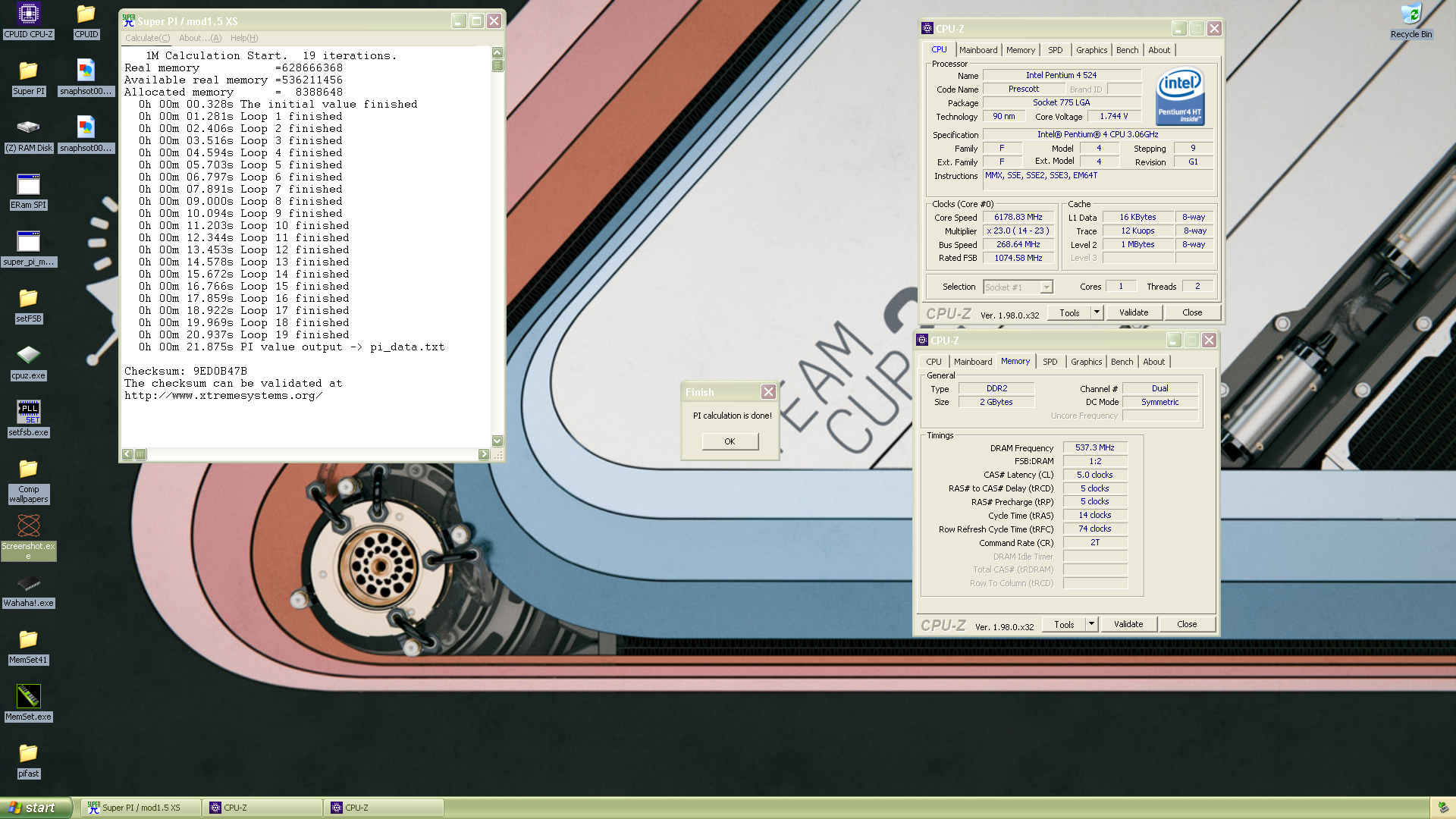This screenshot has width=1456, height=819.
Task: Switch to CPU tab in bottom CPU-Z
Action: 934,362
